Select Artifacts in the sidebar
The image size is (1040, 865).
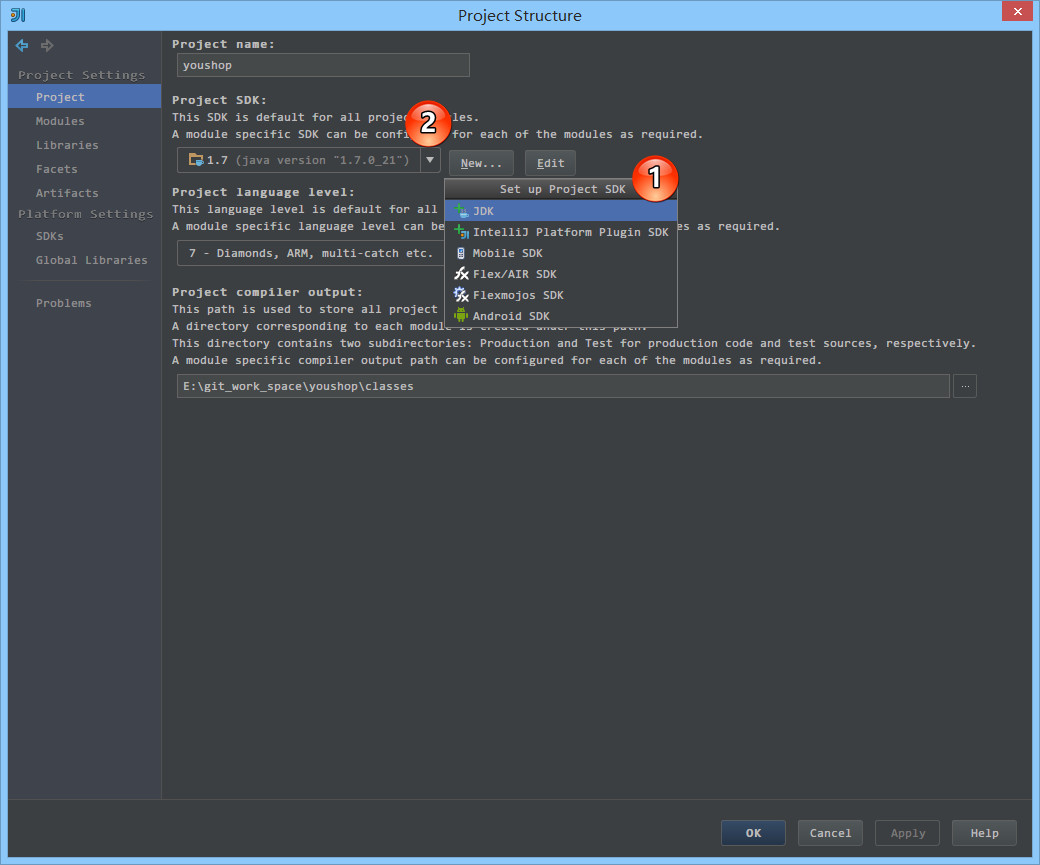67,193
